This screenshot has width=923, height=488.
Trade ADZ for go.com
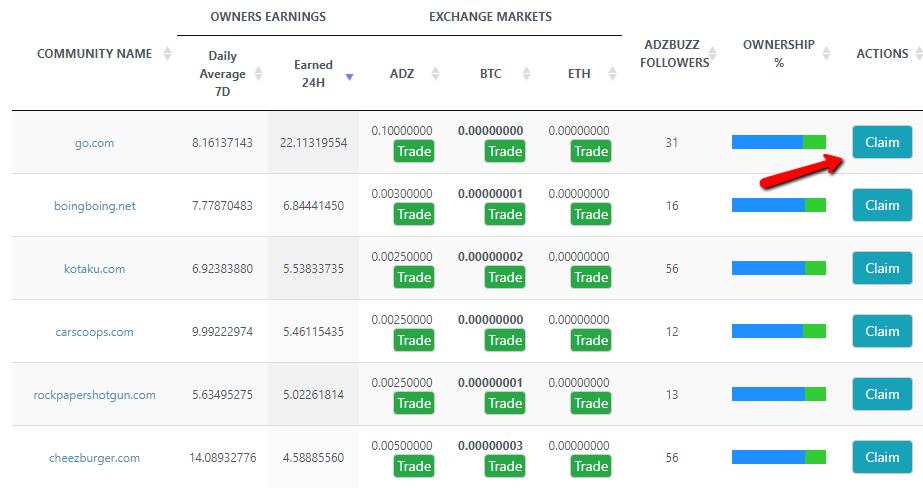pos(414,151)
